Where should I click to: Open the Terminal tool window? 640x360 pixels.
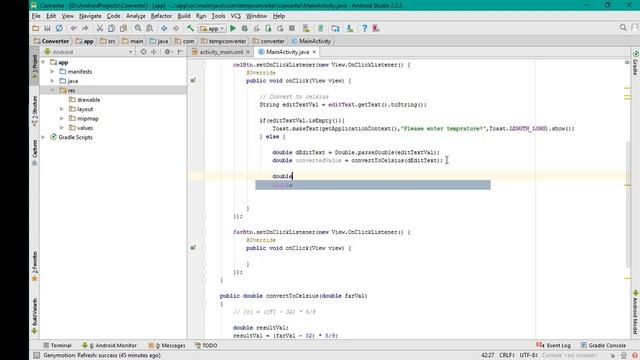tap(57, 345)
